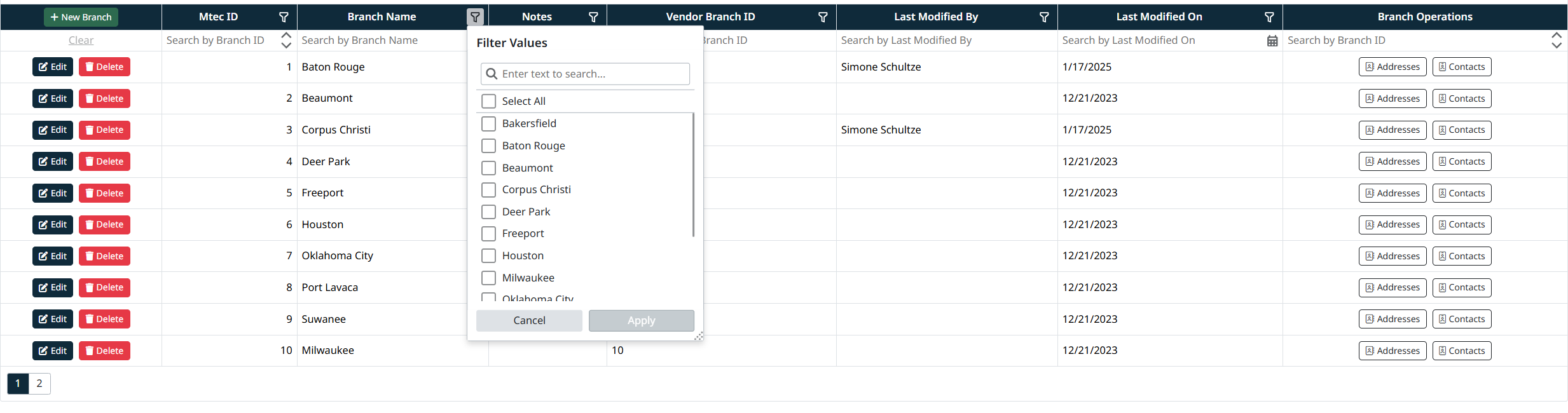
Task: Open the Last Modified On filter icon
Action: point(1269,17)
